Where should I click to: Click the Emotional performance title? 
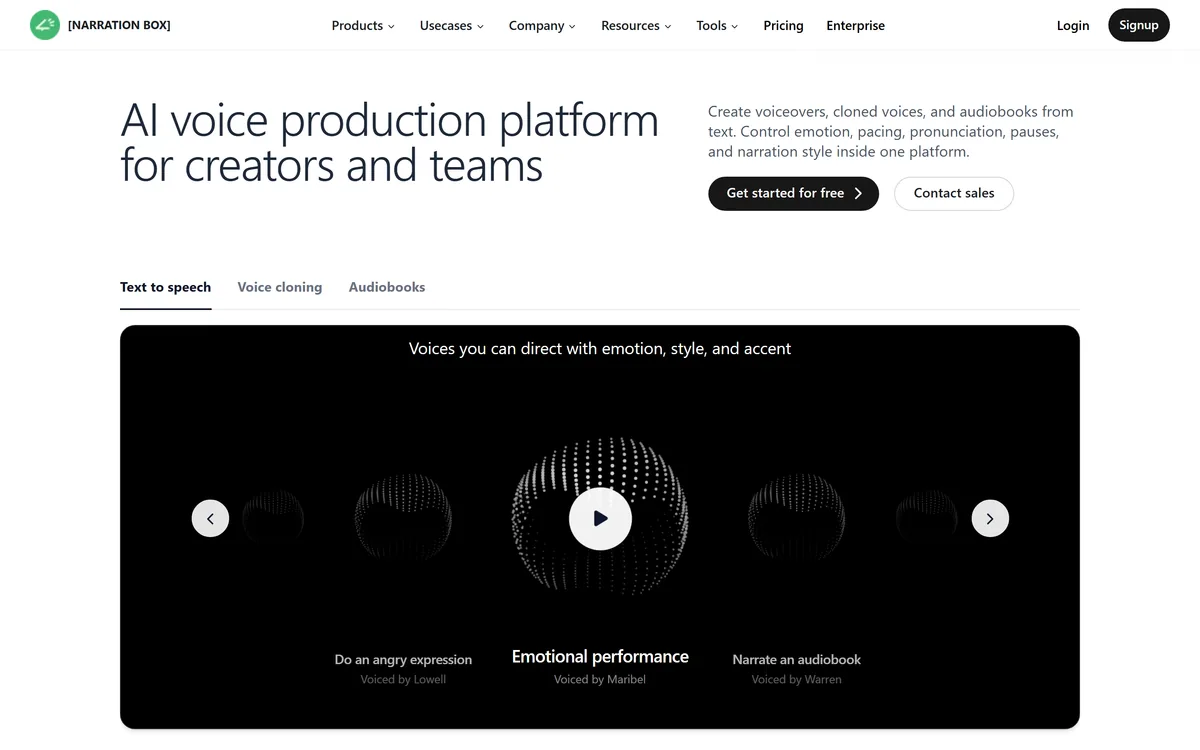click(x=600, y=657)
